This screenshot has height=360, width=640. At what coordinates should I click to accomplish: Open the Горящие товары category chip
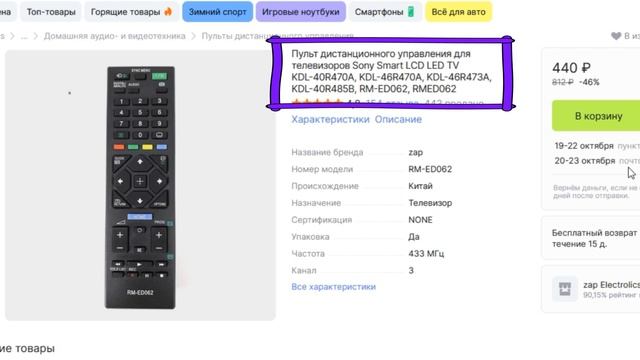[131, 12]
